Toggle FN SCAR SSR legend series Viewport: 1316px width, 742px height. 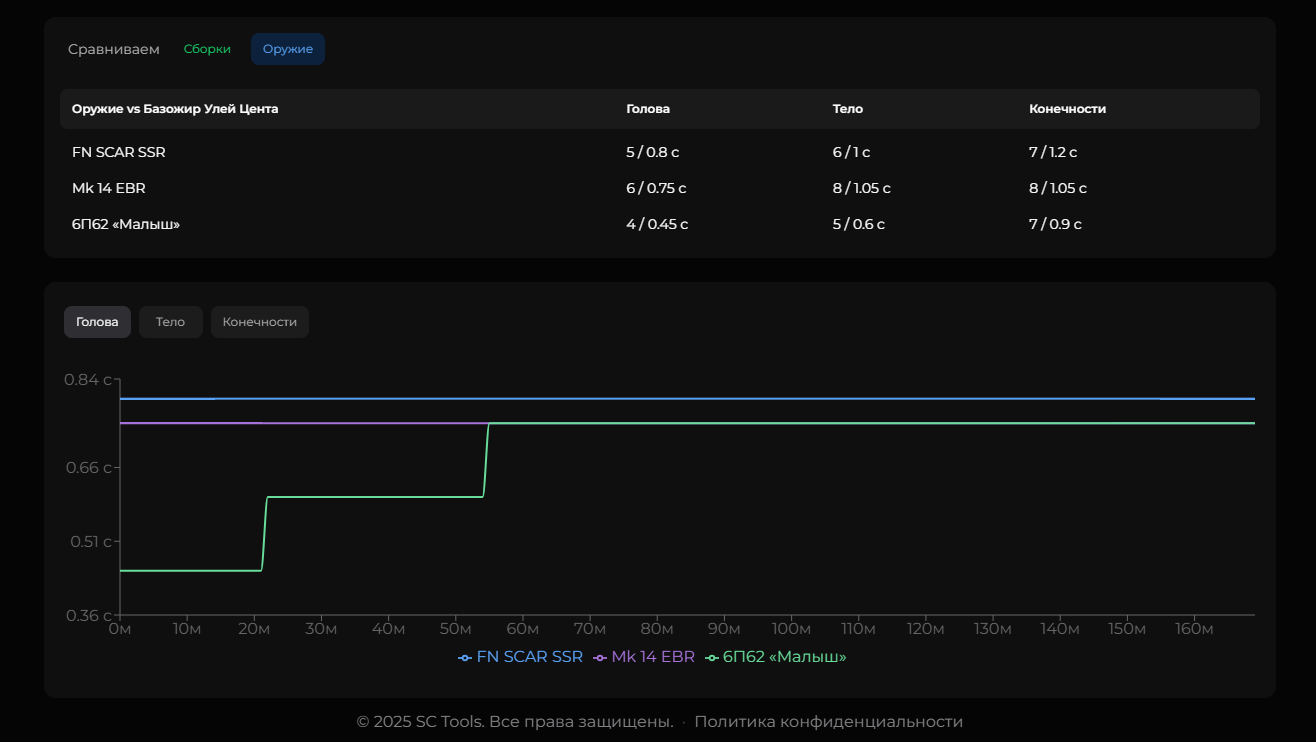(x=520, y=657)
